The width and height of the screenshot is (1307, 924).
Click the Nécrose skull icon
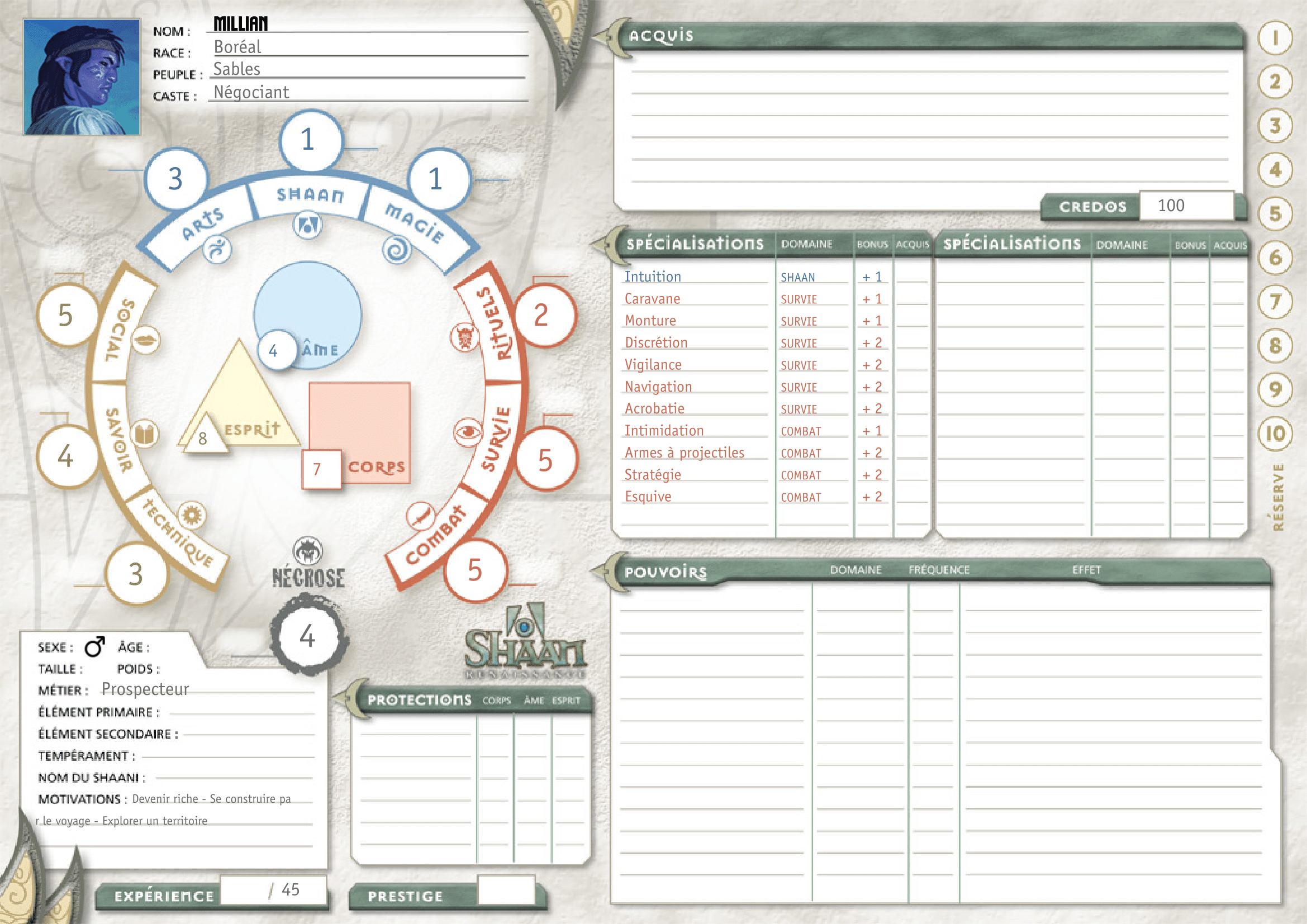[308, 551]
